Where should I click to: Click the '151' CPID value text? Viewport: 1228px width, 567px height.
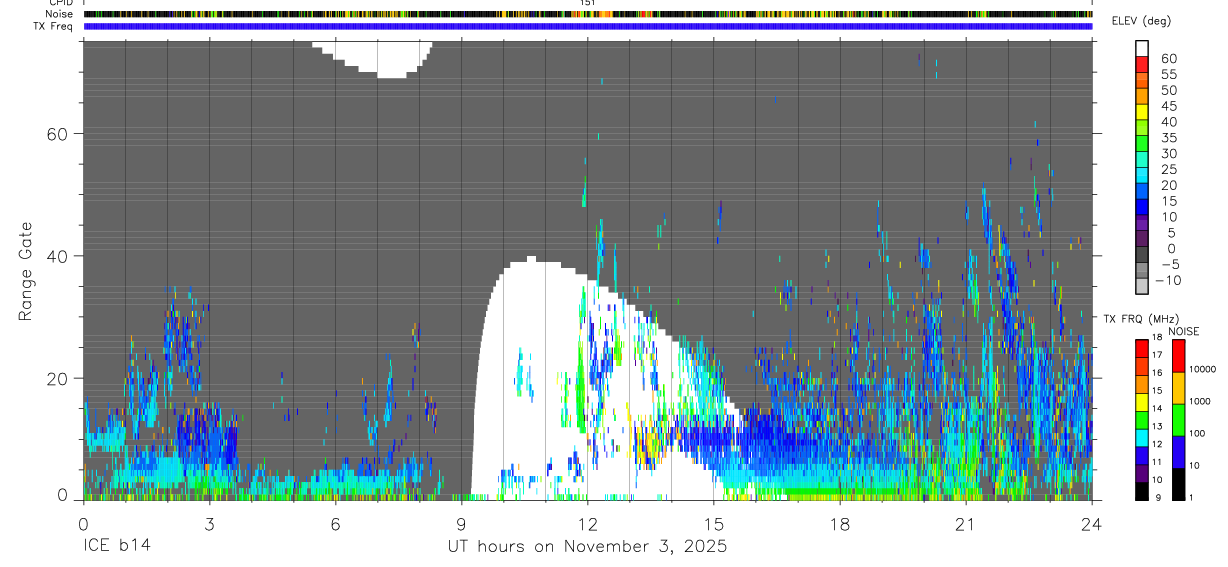[588, 3]
